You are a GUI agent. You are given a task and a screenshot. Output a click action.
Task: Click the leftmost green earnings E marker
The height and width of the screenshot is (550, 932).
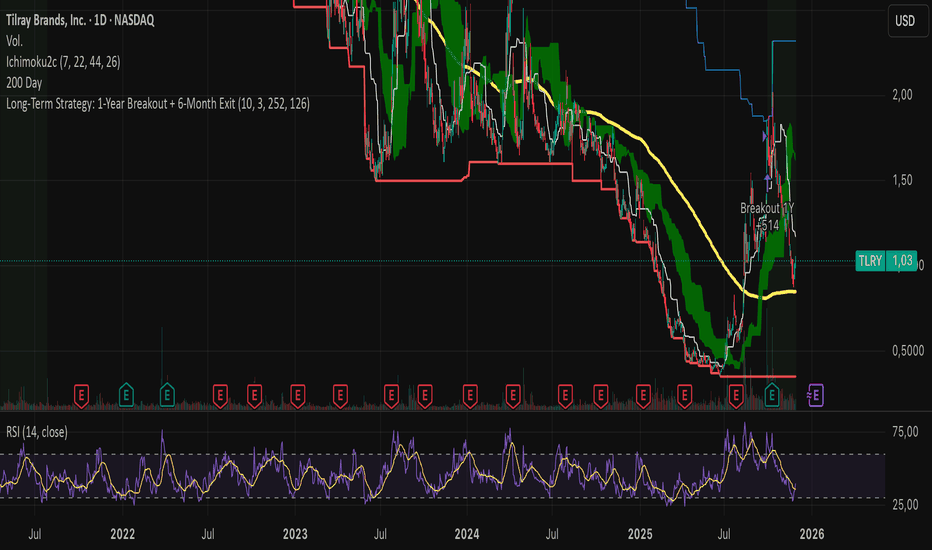coord(127,396)
